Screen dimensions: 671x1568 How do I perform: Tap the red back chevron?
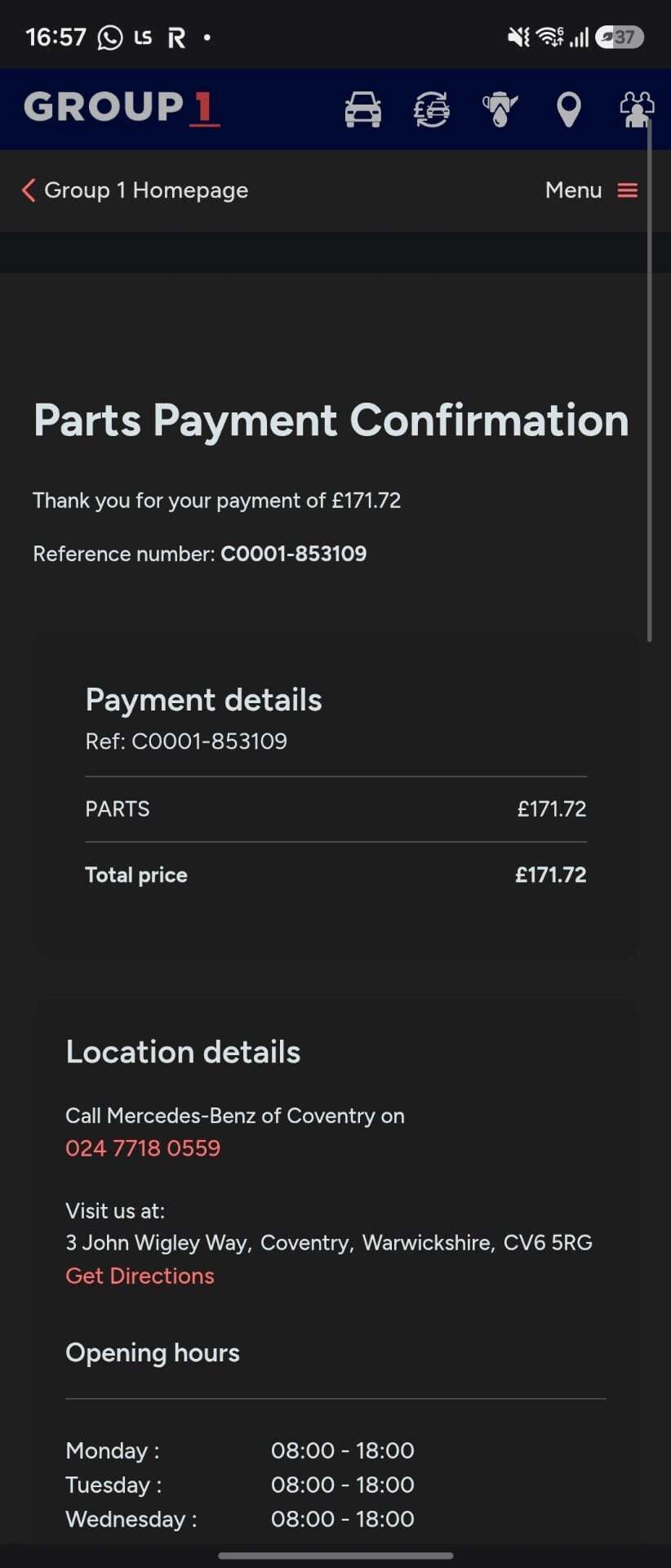tap(29, 190)
